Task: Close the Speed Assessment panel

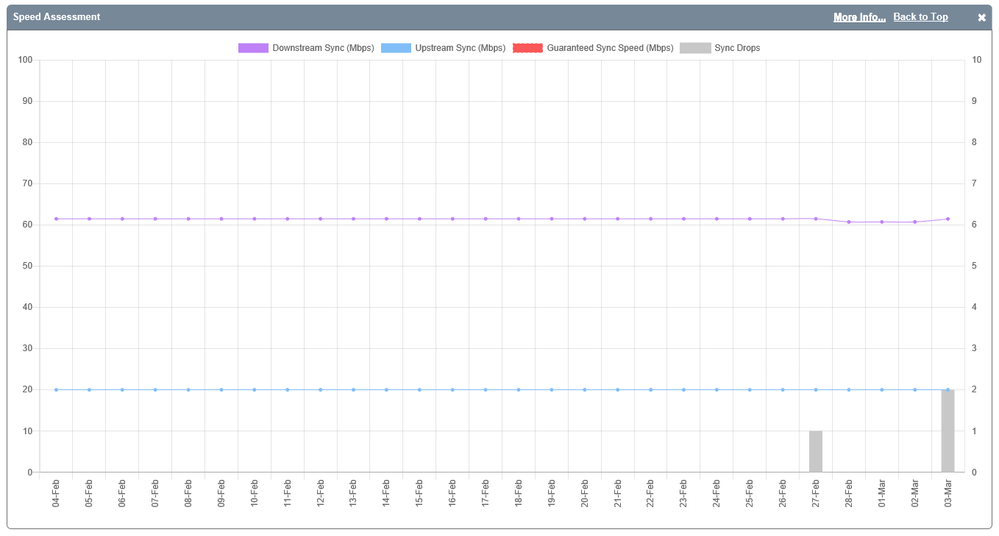Action: [x=981, y=17]
